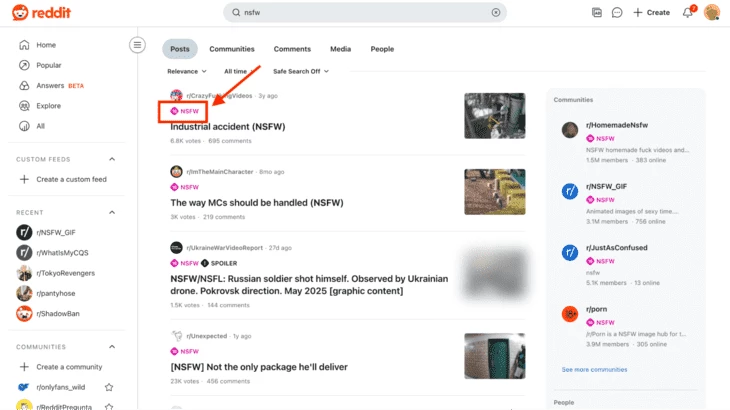
Task: Click r/UkraineWarVideoReport community avatar
Action: [x=176, y=248]
